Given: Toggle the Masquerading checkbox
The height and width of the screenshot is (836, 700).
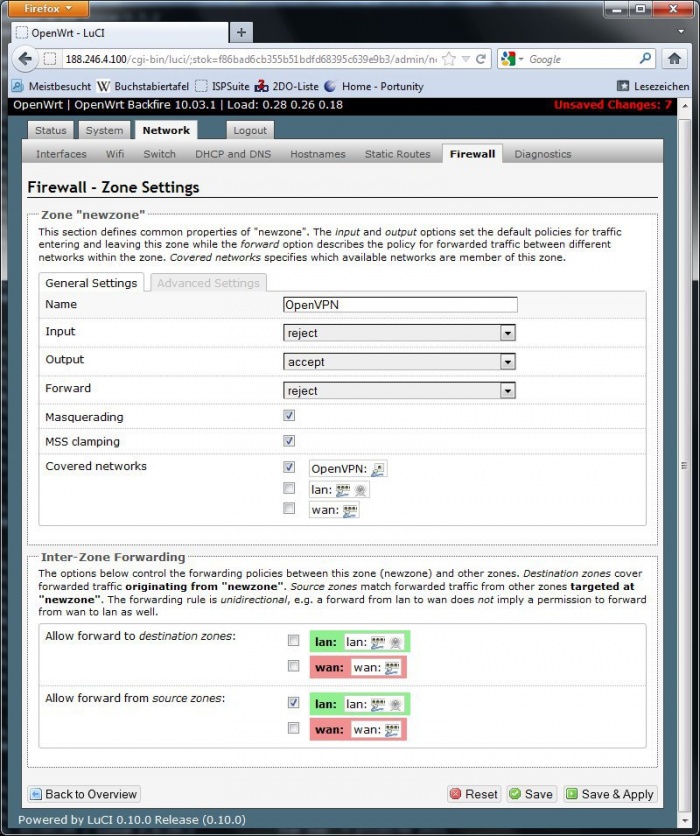Looking at the screenshot, I should (x=289, y=416).
